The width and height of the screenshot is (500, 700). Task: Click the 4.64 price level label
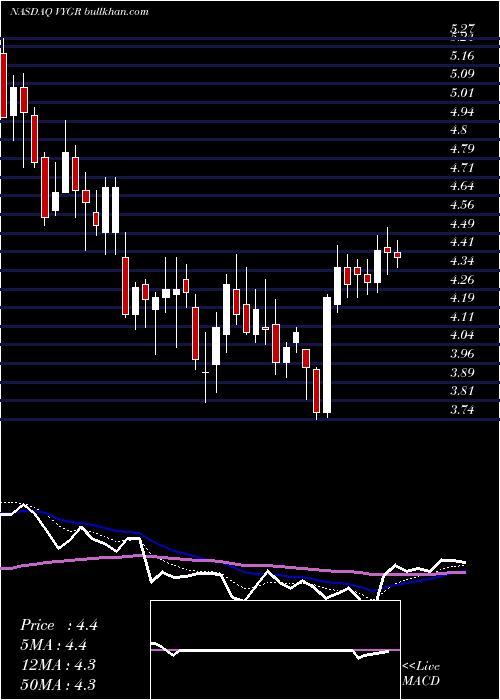(462, 186)
